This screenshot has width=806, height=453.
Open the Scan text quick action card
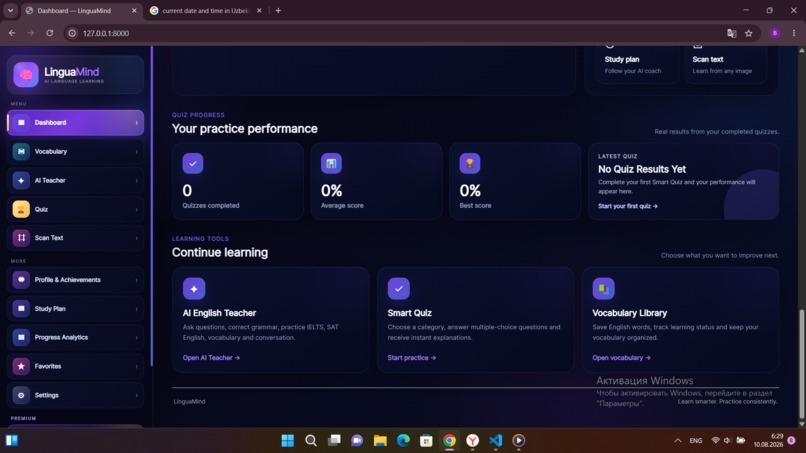tap(725, 64)
